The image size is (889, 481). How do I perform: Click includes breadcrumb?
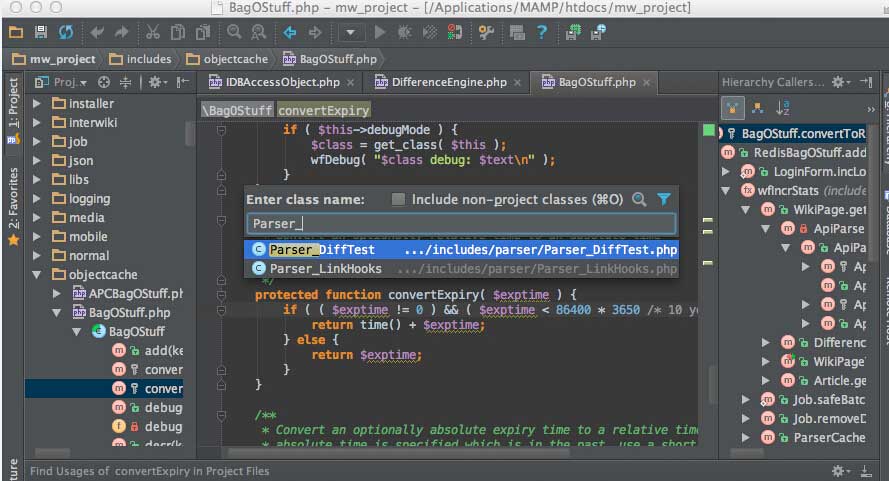(x=140, y=59)
